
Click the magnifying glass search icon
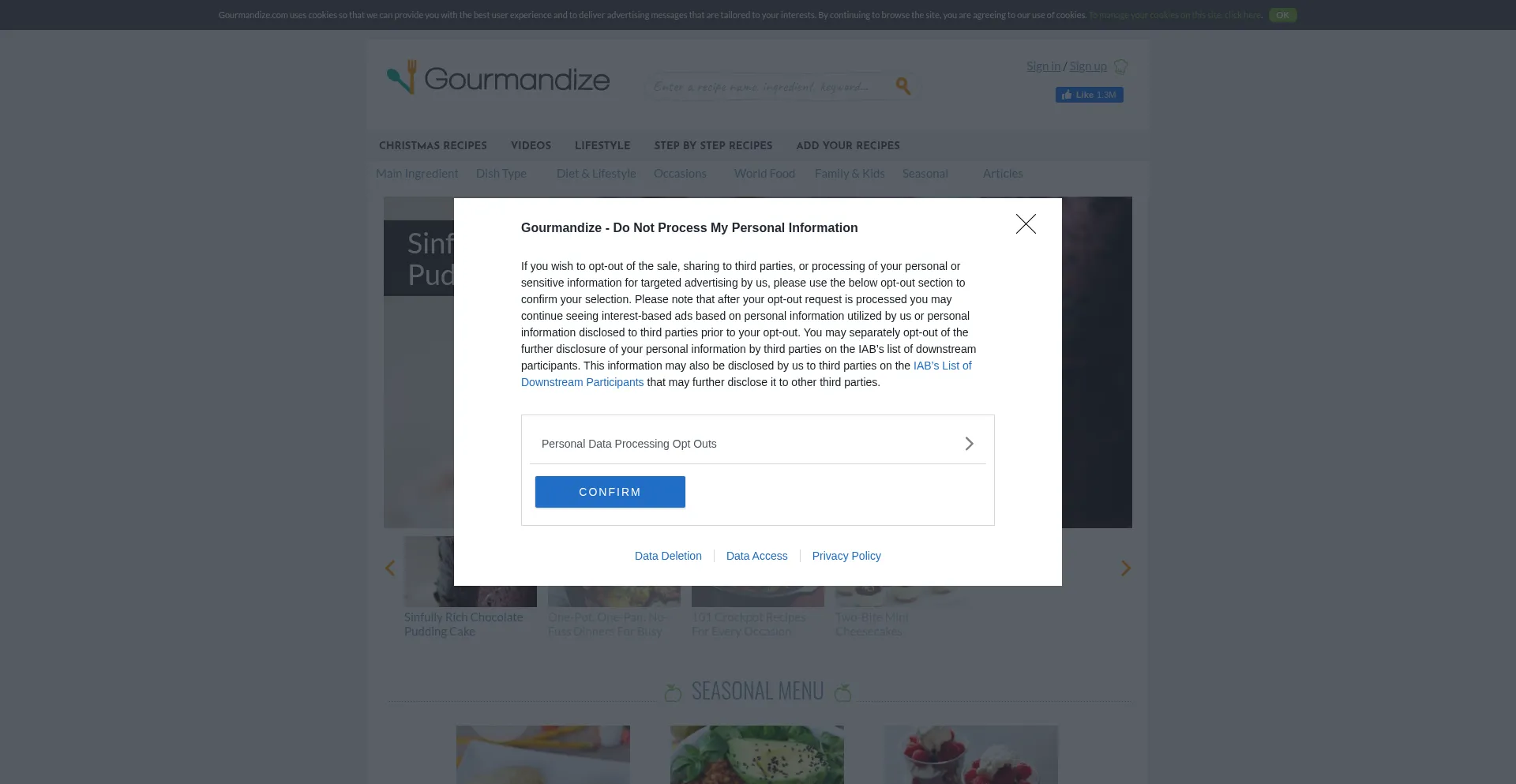903,86
